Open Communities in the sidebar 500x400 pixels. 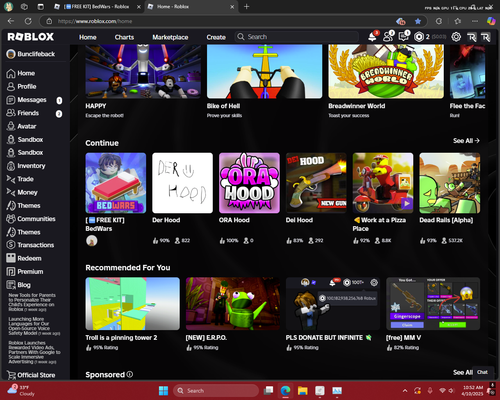(31, 219)
